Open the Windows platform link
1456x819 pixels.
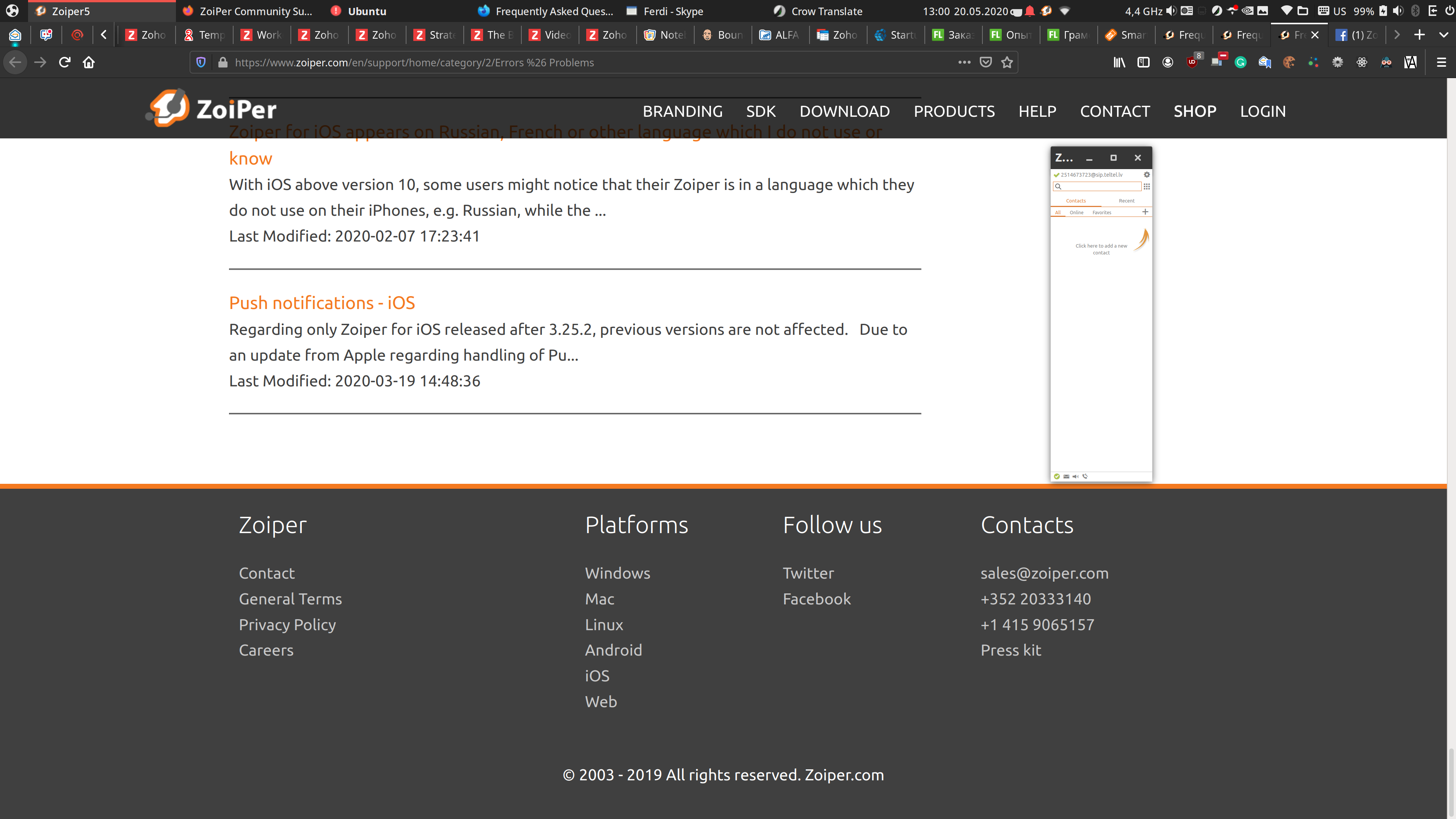tap(617, 573)
